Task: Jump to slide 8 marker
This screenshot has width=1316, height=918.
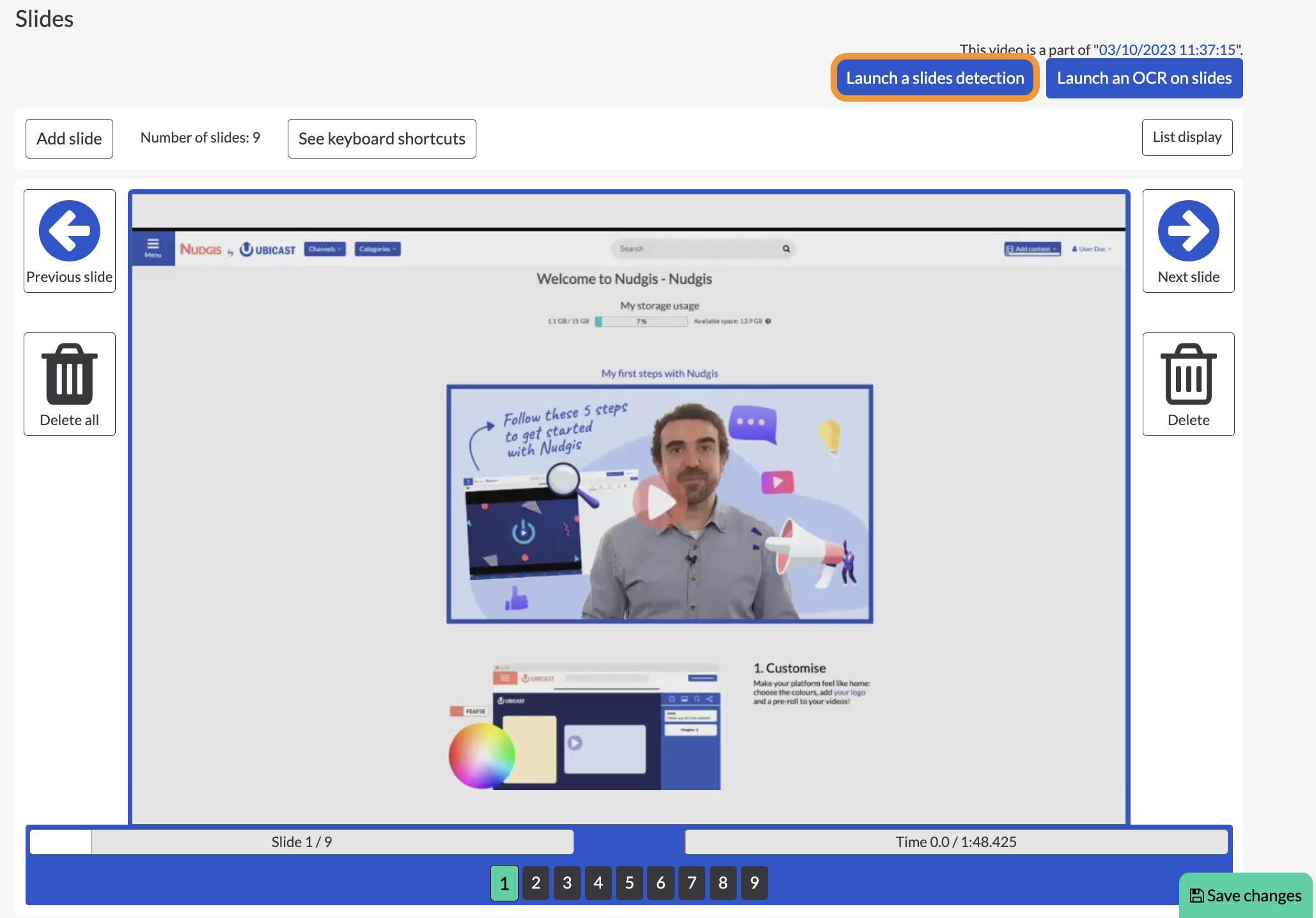Action: [723, 883]
